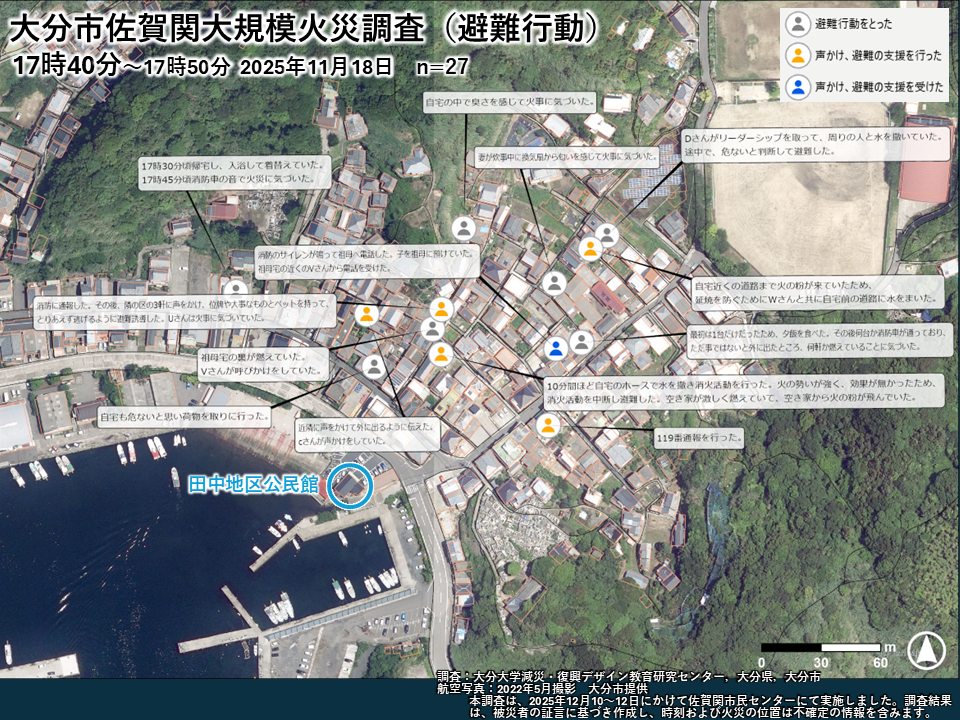
Task: Select the callout beginning 17時30分頃帰宅し
Action: tap(233, 171)
